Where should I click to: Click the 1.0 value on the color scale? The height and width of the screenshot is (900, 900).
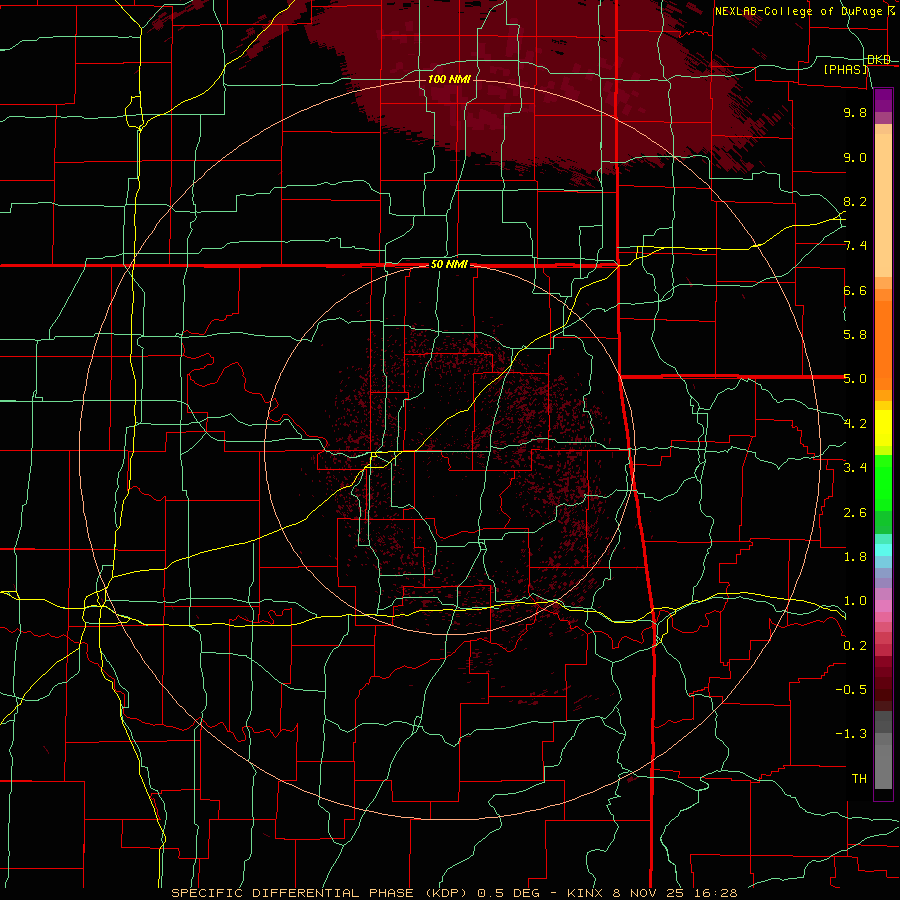(855, 601)
